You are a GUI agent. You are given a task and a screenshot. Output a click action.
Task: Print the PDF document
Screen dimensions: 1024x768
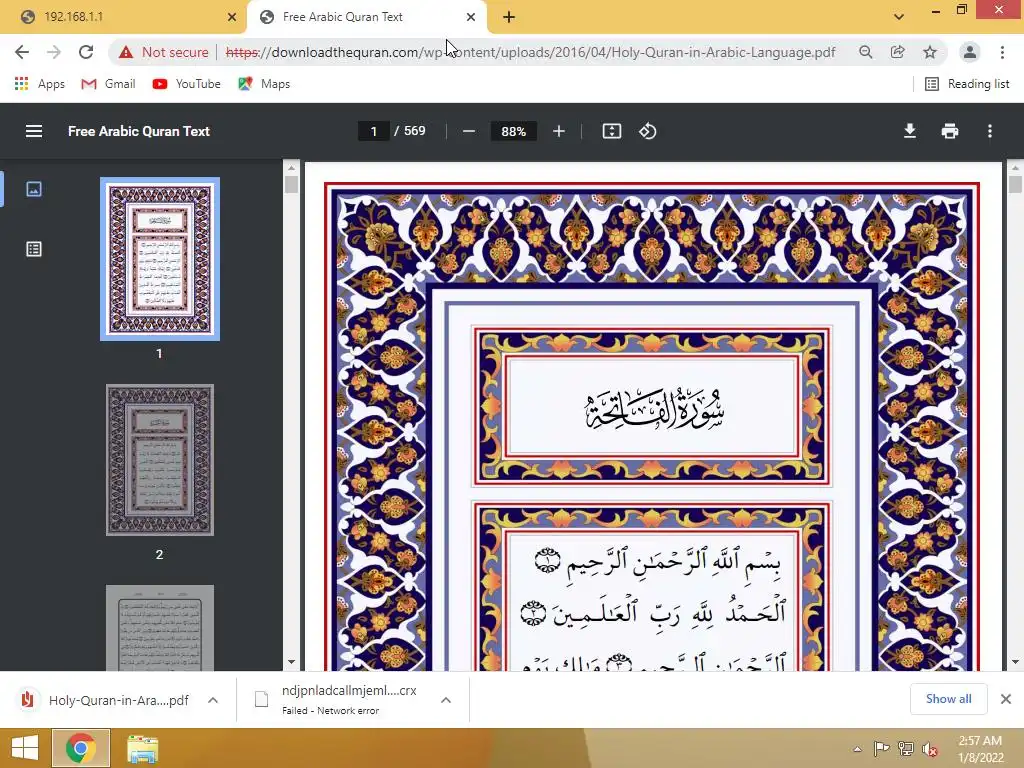(950, 131)
